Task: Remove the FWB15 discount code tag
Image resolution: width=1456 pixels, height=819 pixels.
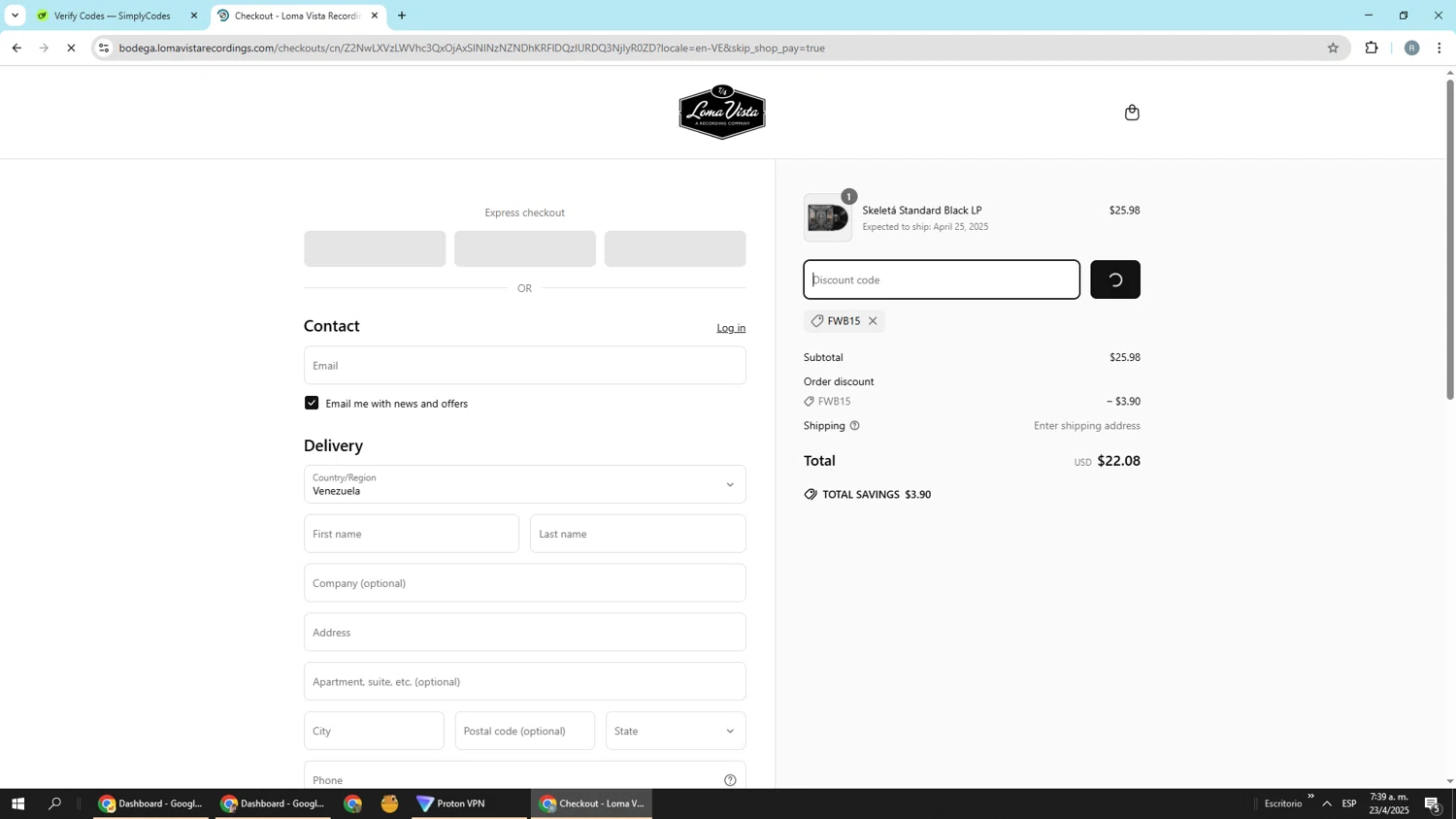Action: click(873, 321)
